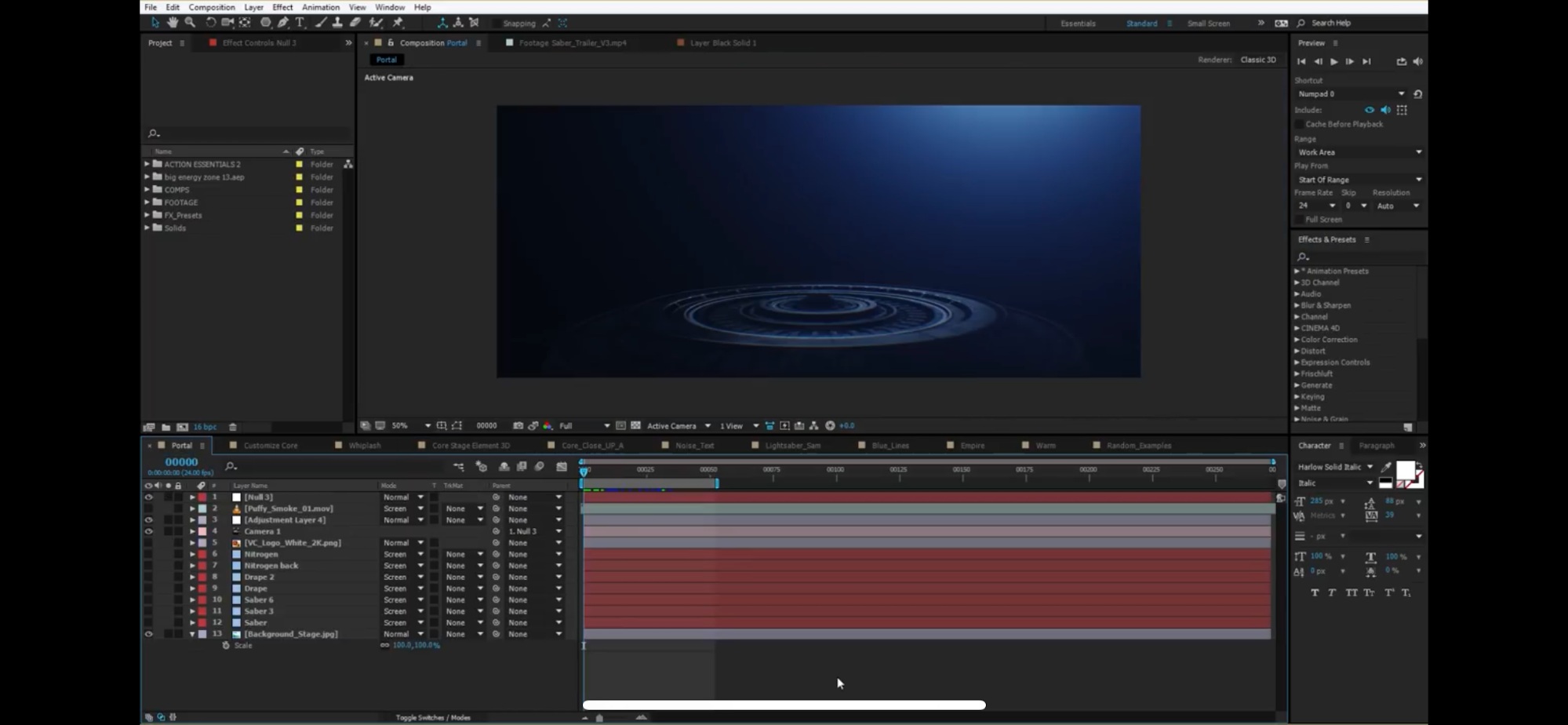This screenshot has height=725, width=1568.
Task: Check Cache Before Playback
Action: point(1299,124)
